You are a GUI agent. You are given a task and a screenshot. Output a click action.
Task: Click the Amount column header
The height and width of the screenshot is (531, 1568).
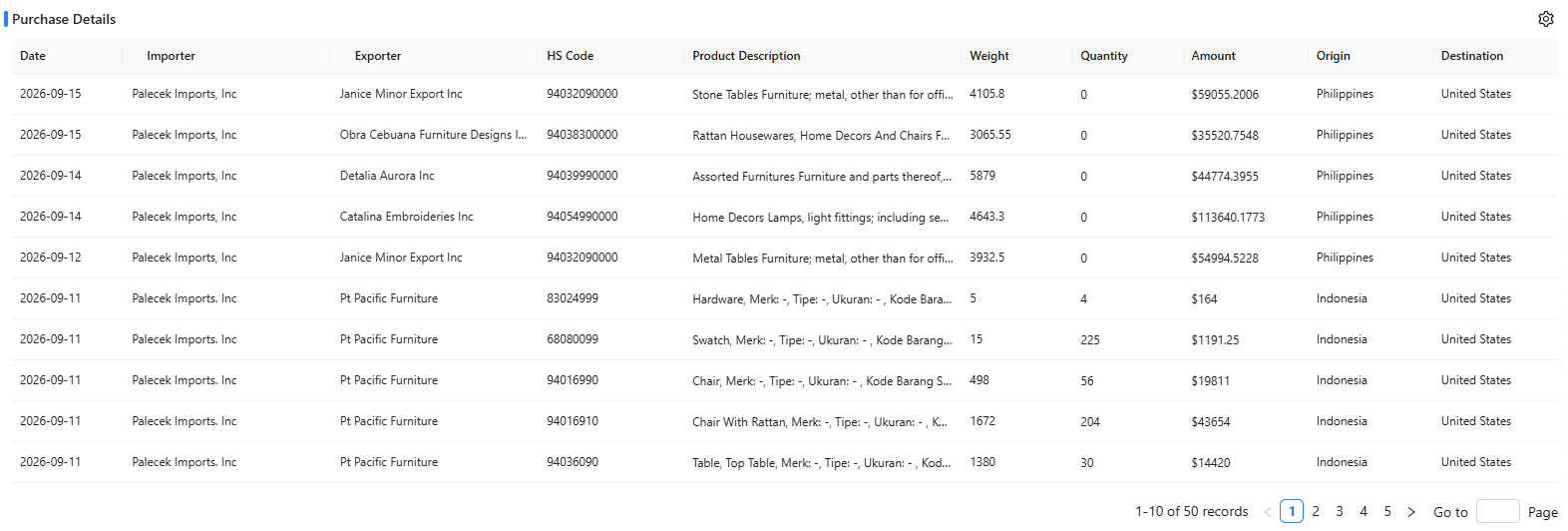click(x=1213, y=56)
